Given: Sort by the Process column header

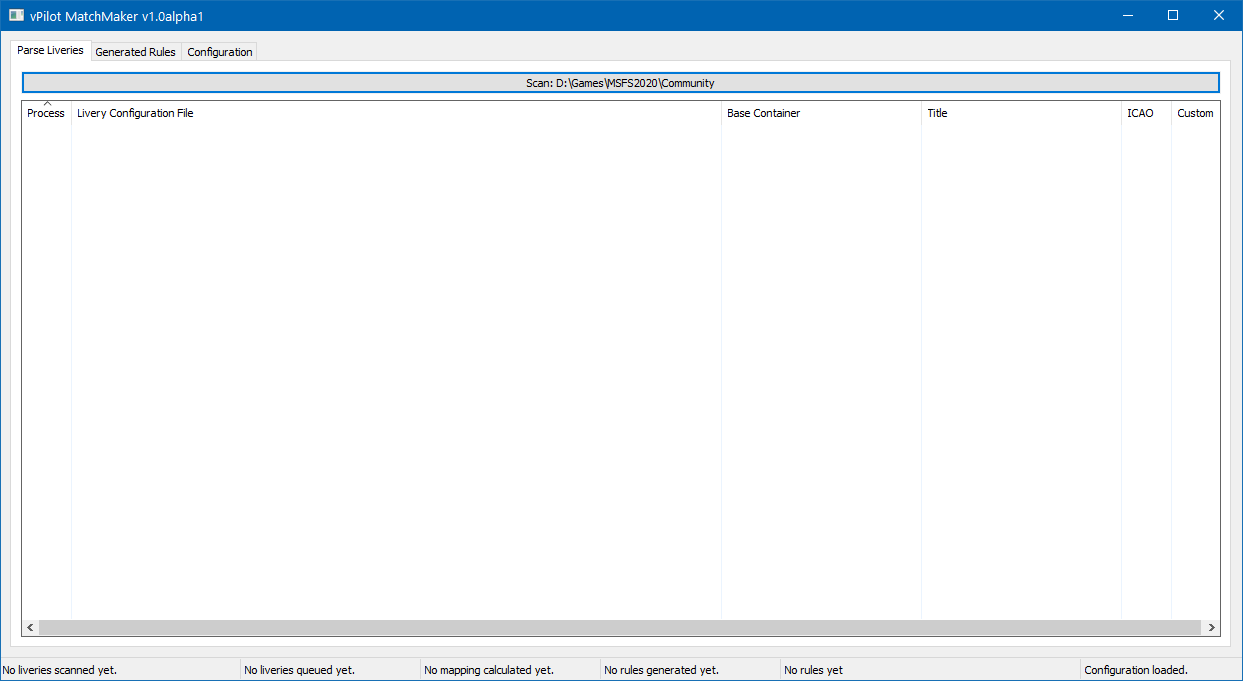Looking at the screenshot, I should pos(46,113).
